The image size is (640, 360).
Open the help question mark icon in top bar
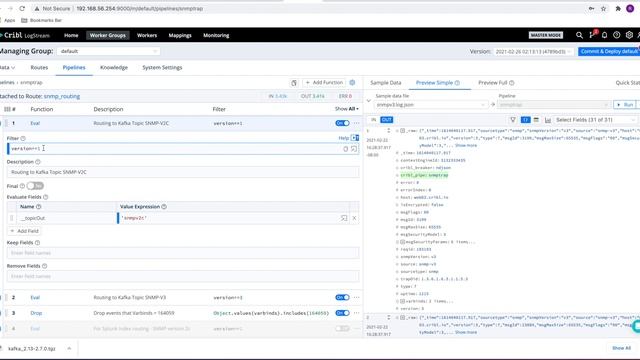click(x=617, y=35)
